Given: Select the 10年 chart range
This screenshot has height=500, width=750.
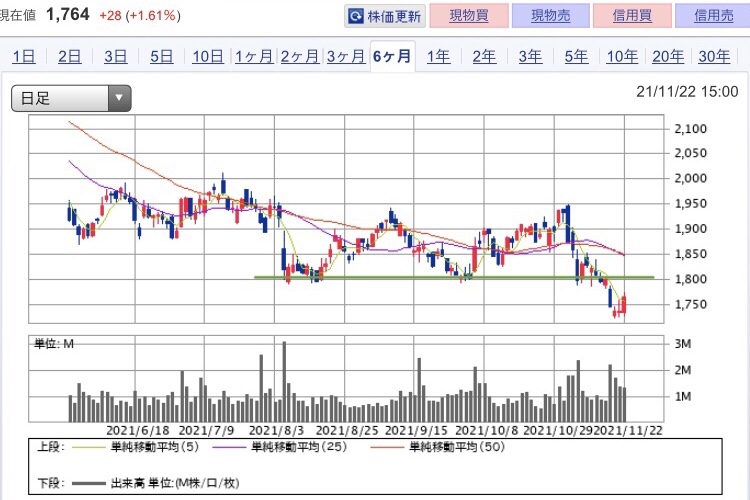Looking at the screenshot, I should 622,56.
